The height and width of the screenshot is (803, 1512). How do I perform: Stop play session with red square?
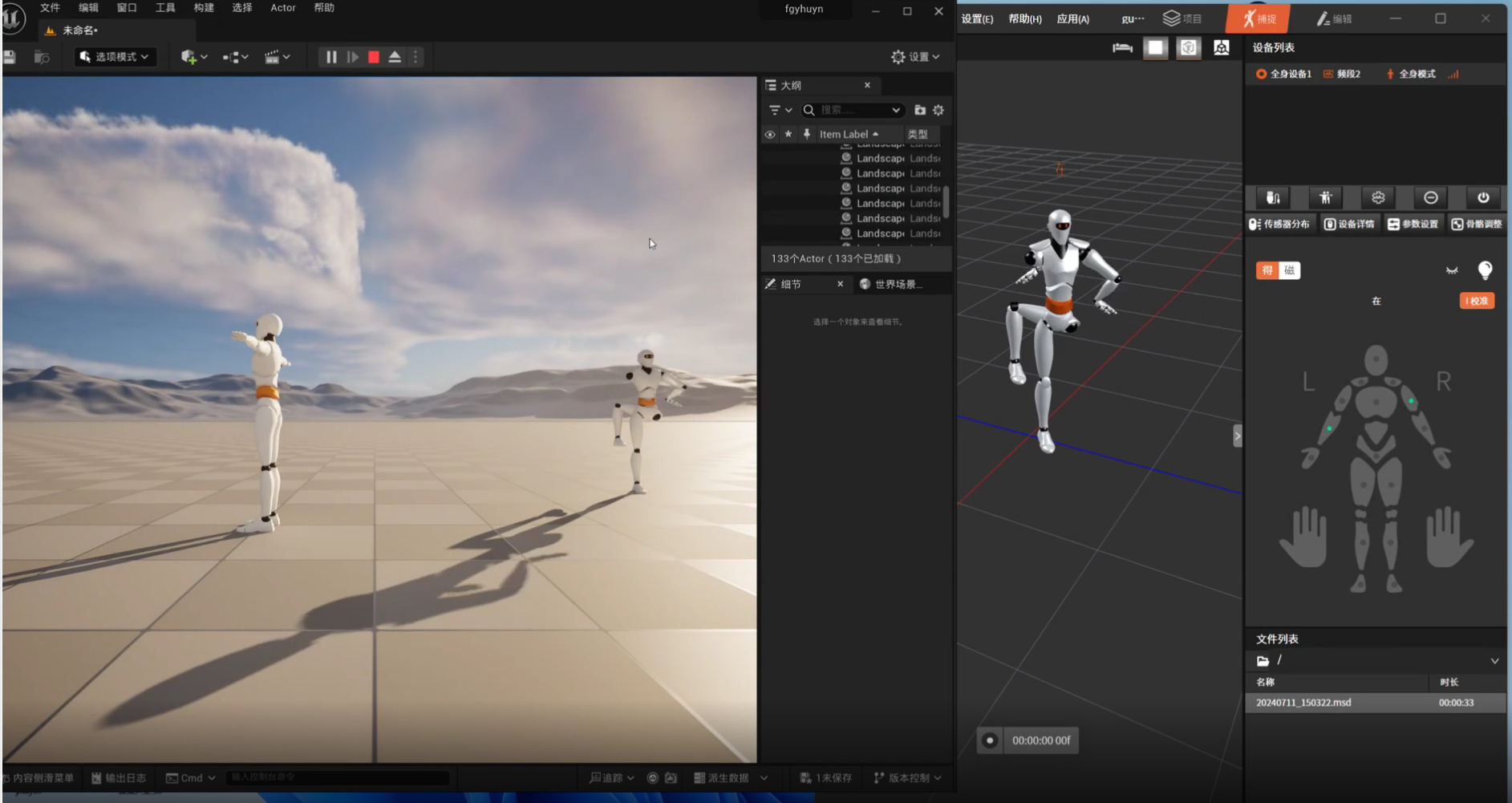[374, 57]
